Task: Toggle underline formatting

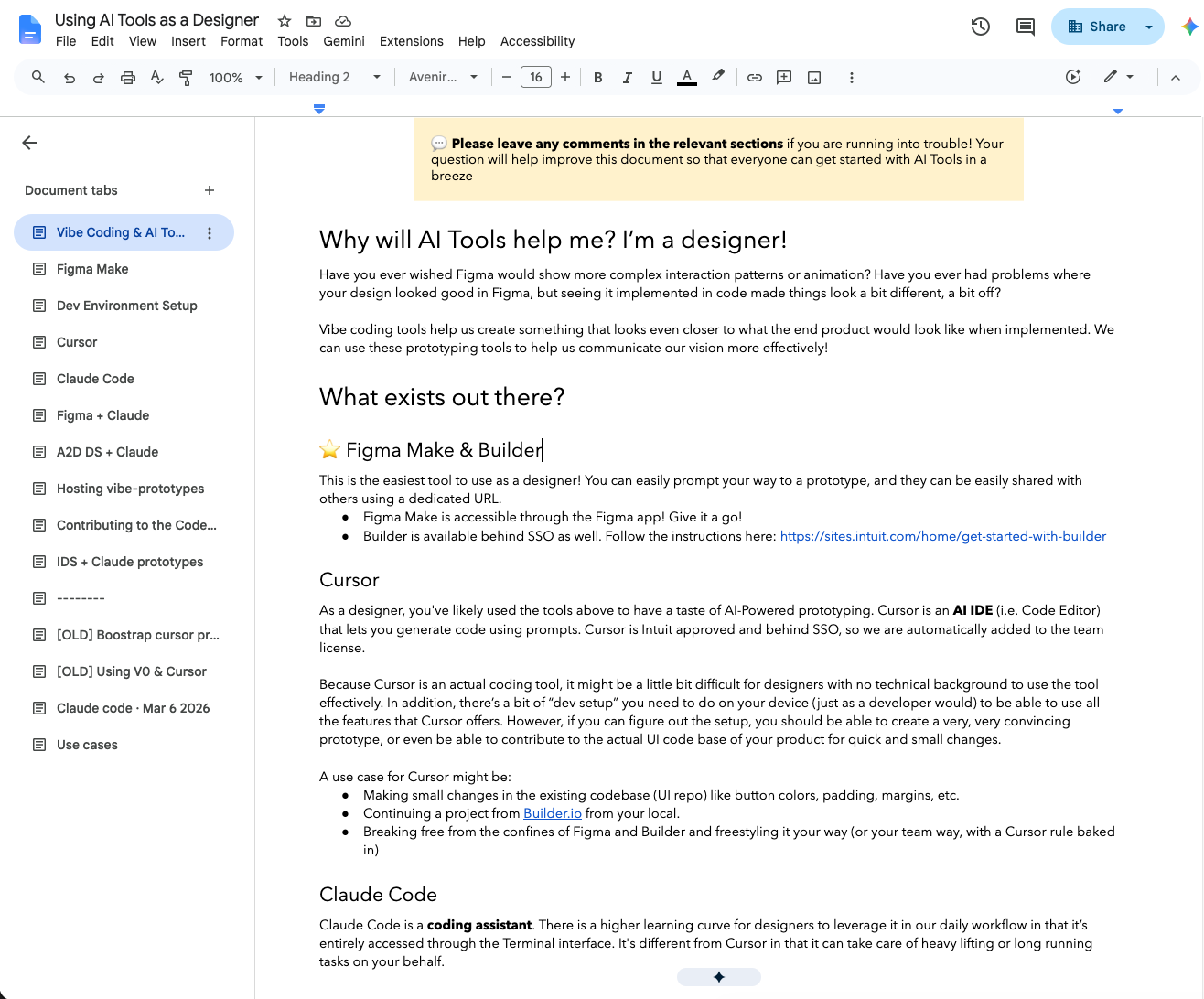Action: coord(657,78)
